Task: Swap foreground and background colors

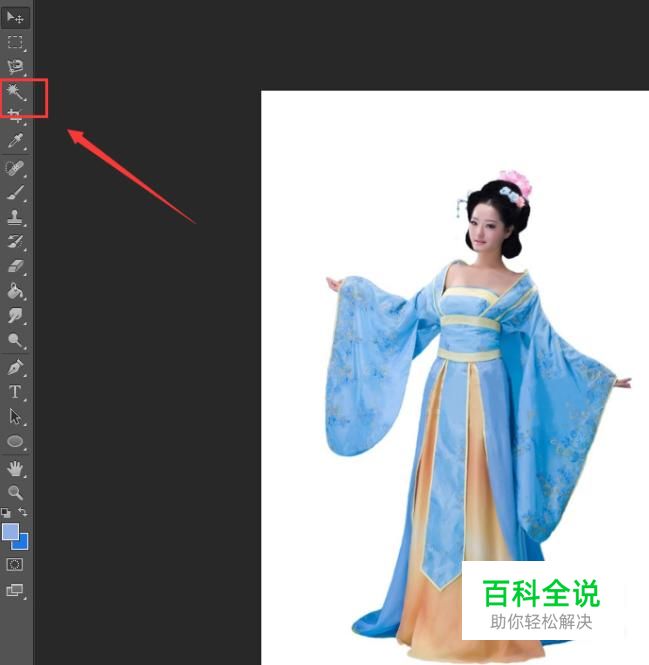Action: pyautogui.click(x=23, y=512)
